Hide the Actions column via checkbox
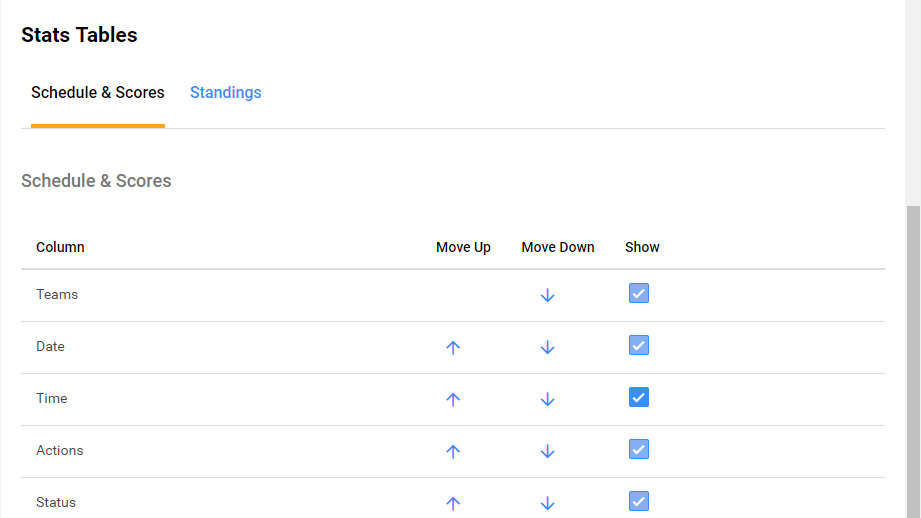921x518 pixels. coord(639,449)
